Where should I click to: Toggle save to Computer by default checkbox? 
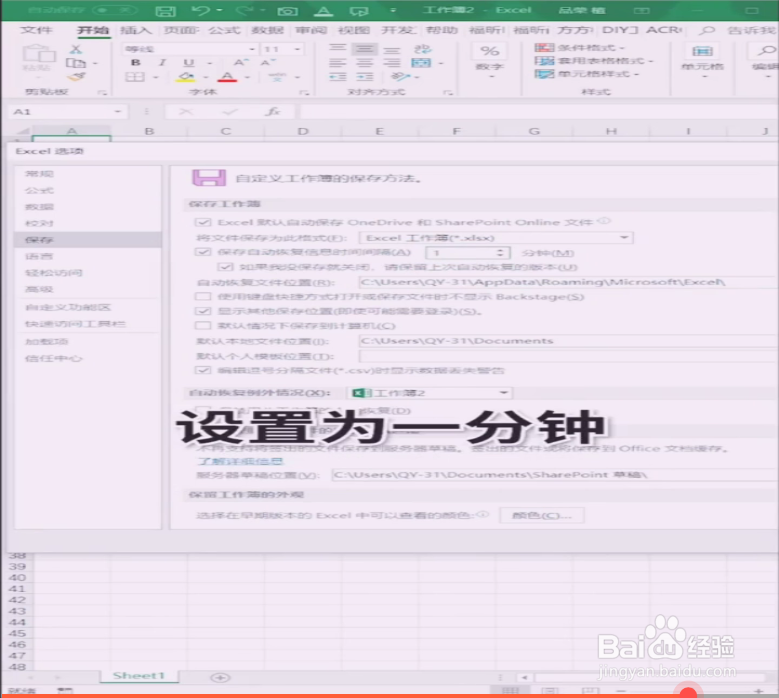click(x=203, y=326)
